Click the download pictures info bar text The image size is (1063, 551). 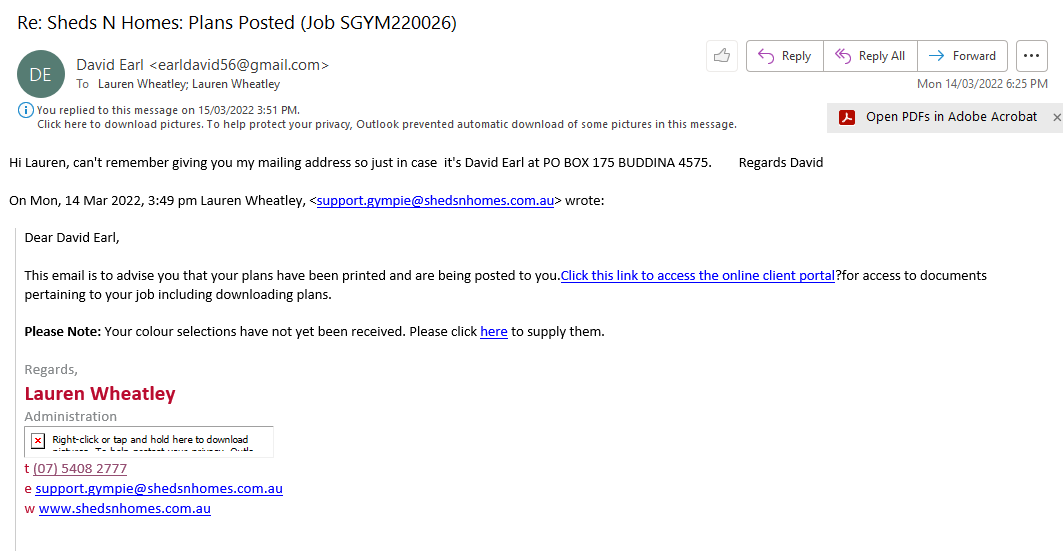[x=386, y=124]
